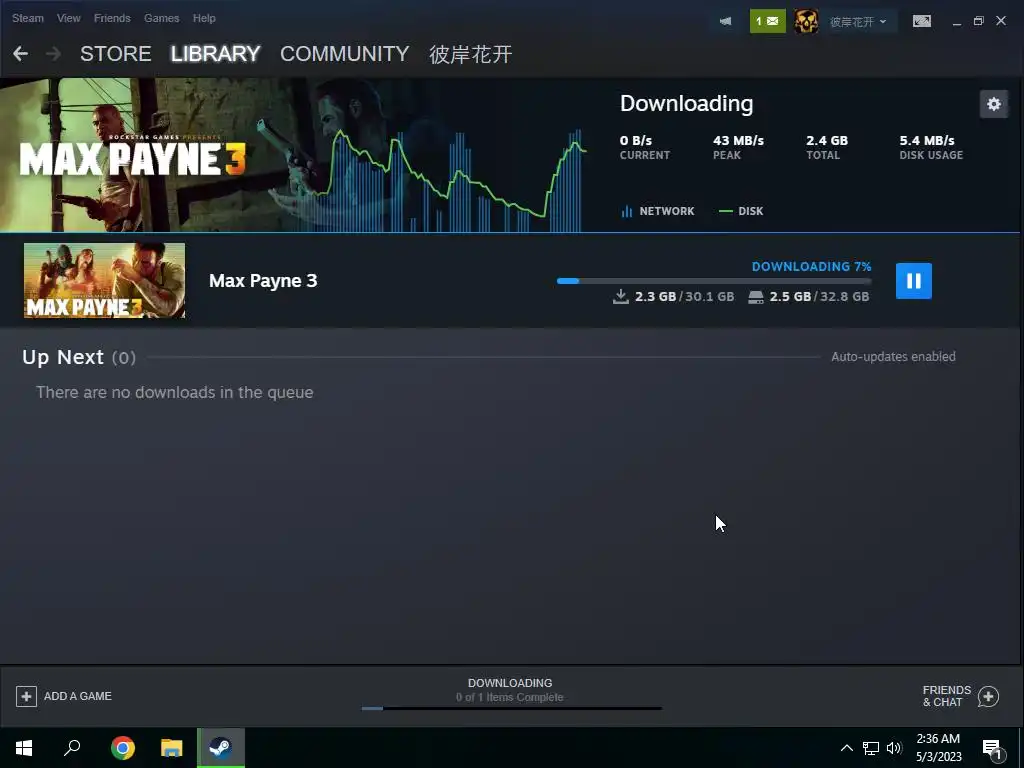
Task: Switch to Big Picture mode icon
Action: pyautogui.click(x=921, y=21)
